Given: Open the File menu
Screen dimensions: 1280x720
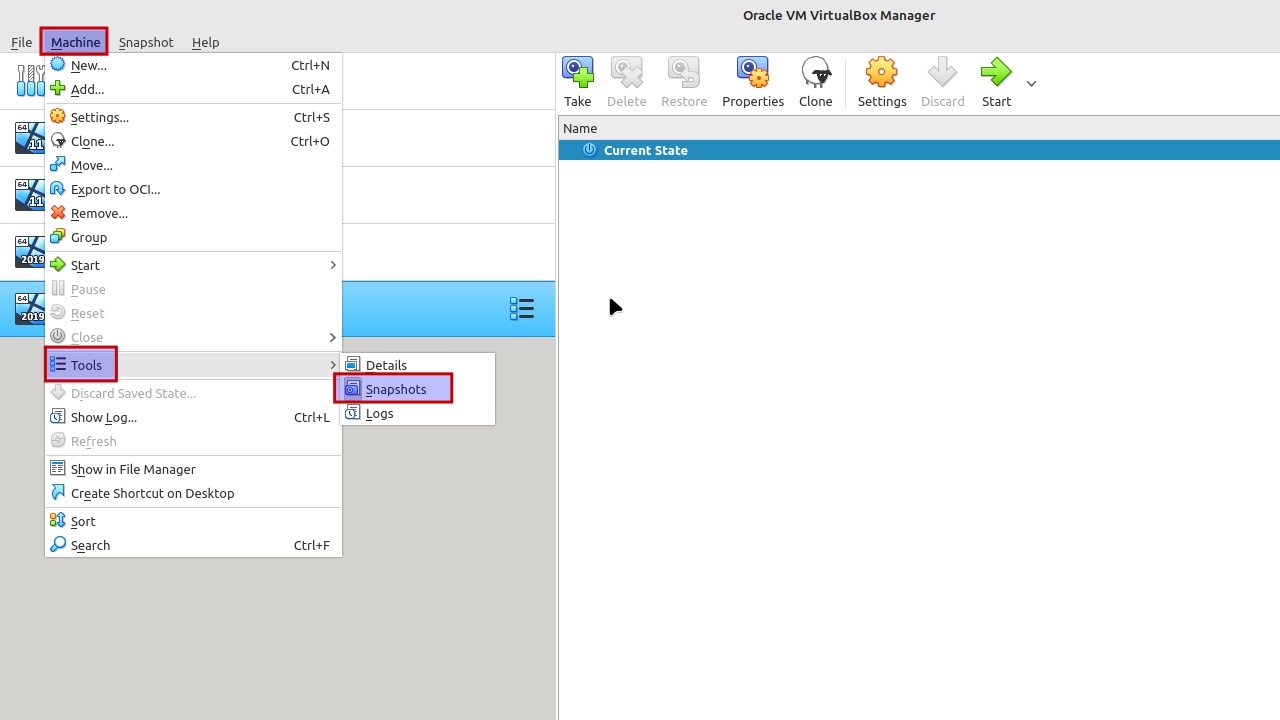Looking at the screenshot, I should (x=21, y=42).
